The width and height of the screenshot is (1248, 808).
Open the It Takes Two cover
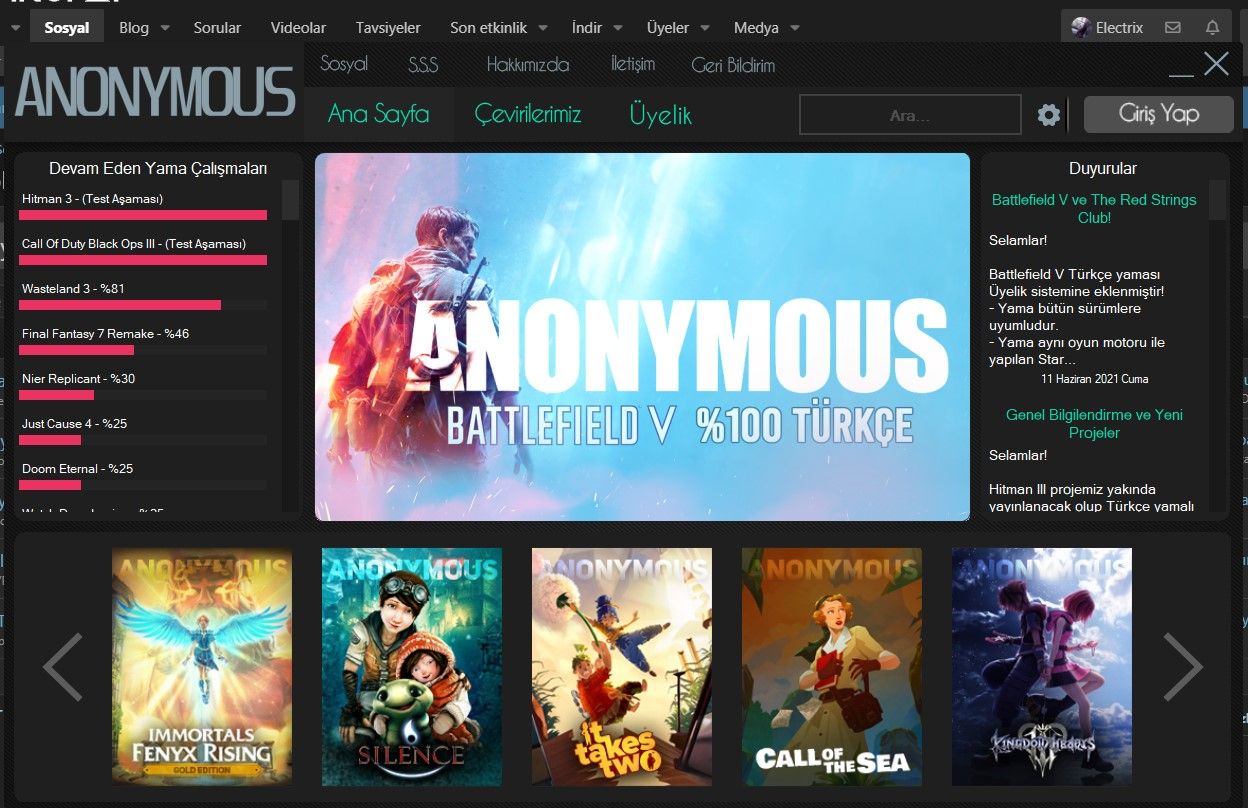tap(622, 667)
